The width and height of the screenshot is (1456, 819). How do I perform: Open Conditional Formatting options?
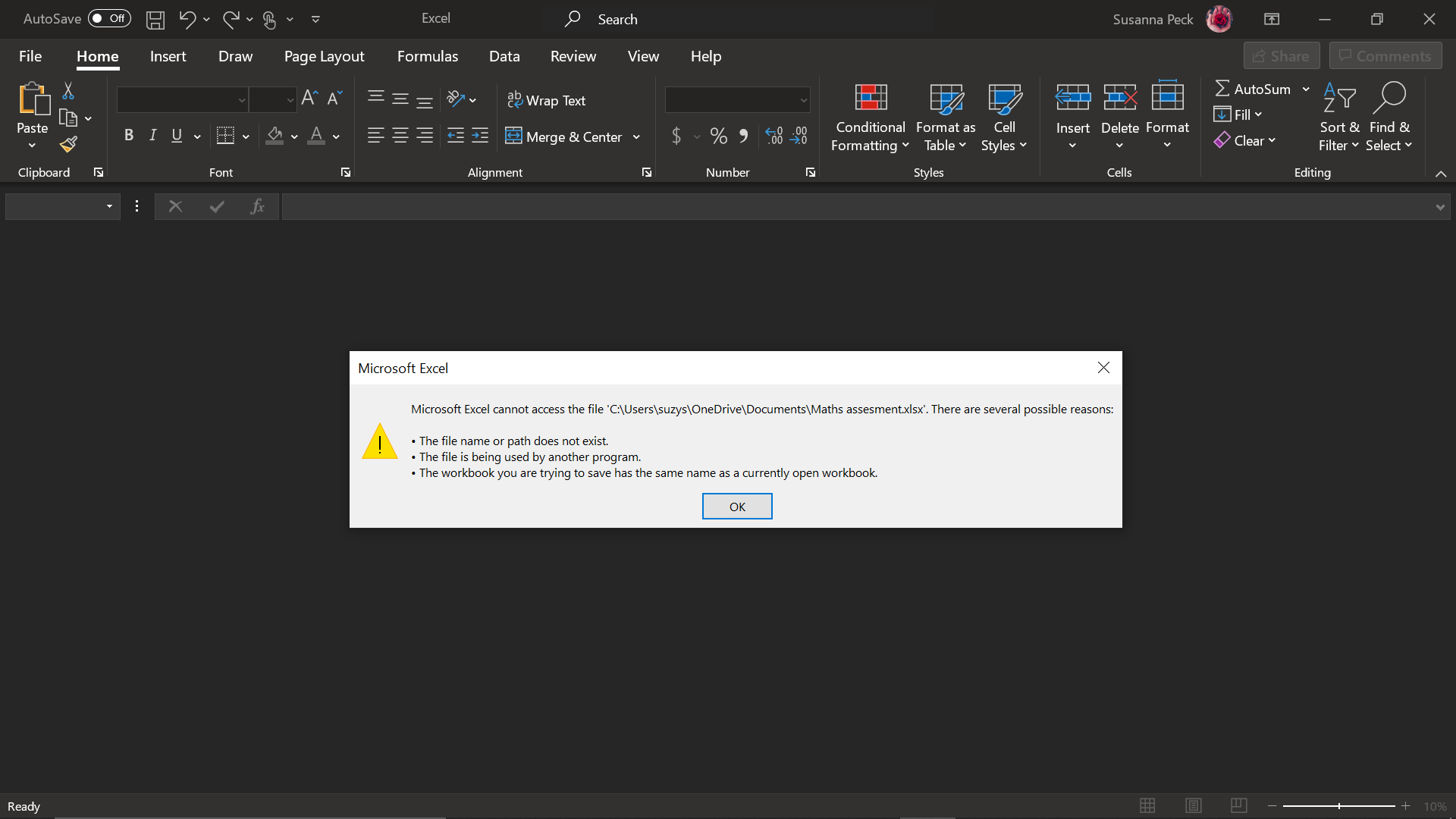click(870, 118)
